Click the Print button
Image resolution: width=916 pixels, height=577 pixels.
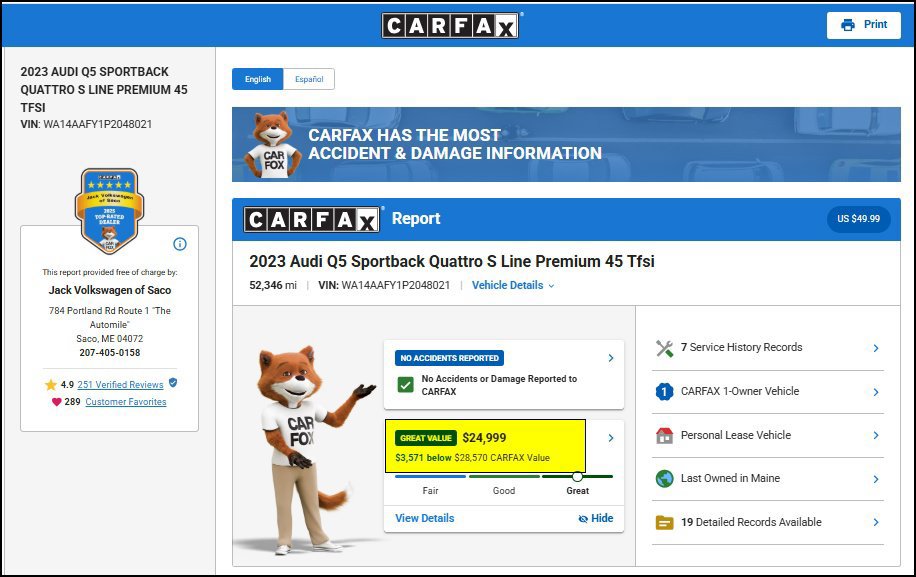tap(864, 25)
